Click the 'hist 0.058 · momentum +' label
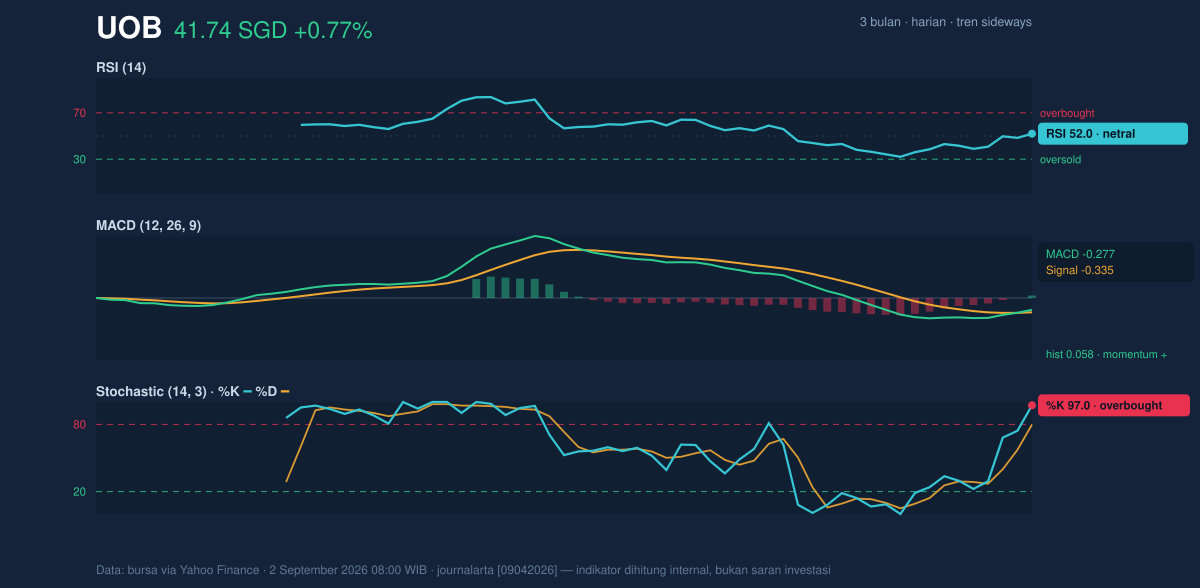1200x588 pixels. (x=1106, y=354)
